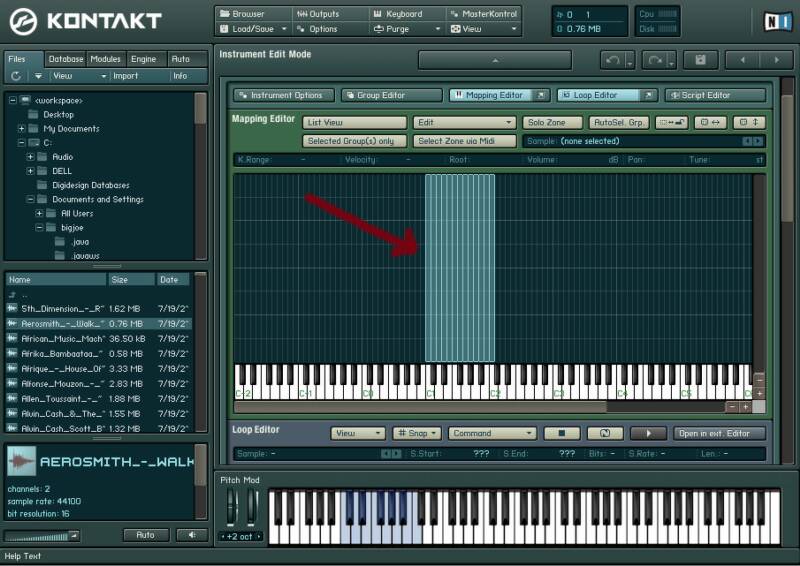Zoom out mapping grid horizontally with minus
The width and height of the screenshot is (800, 566).
(x=732, y=407)
